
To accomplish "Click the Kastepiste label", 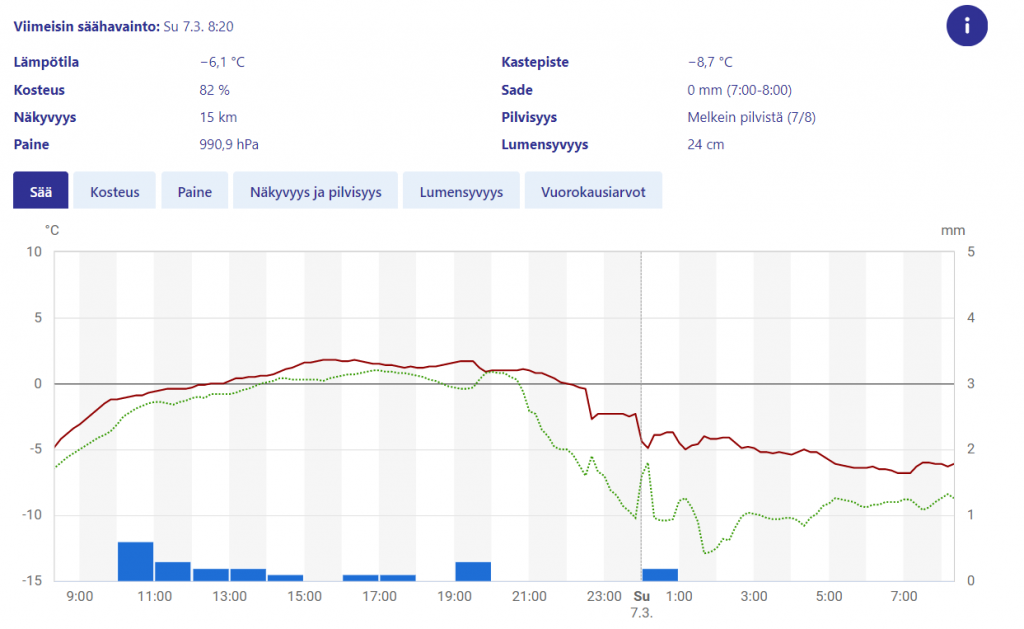I will pyautogui.click(x=535, y=62).
